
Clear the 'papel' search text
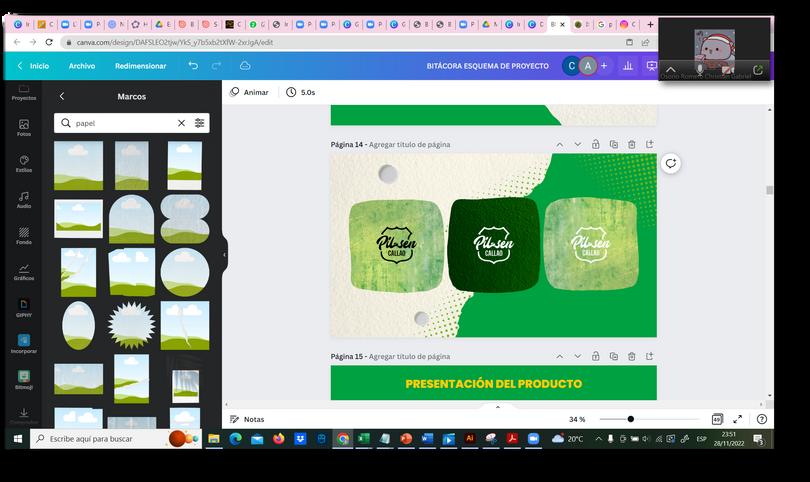(181, 123)
